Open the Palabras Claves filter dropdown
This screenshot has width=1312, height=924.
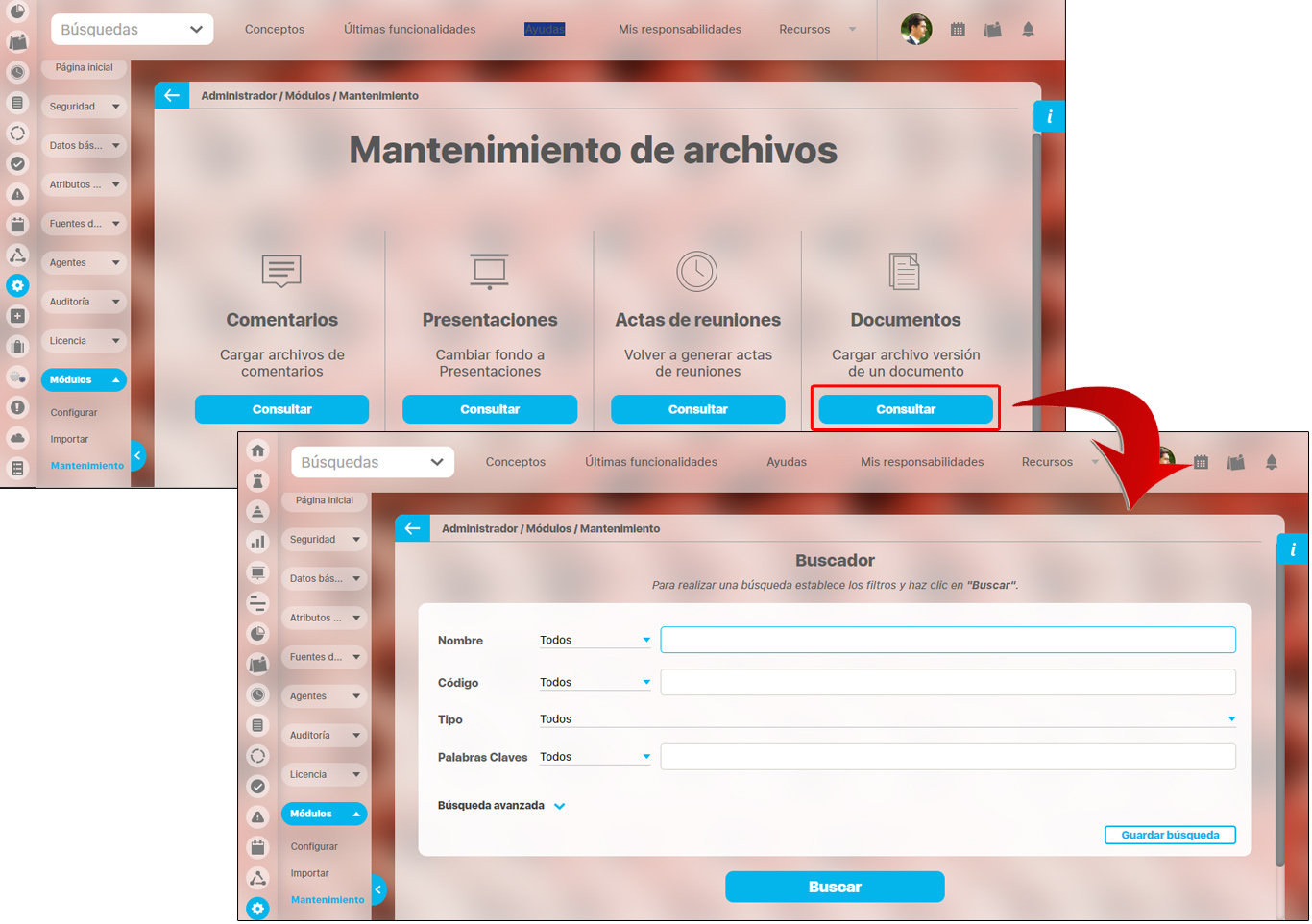(x=595, y=757)
